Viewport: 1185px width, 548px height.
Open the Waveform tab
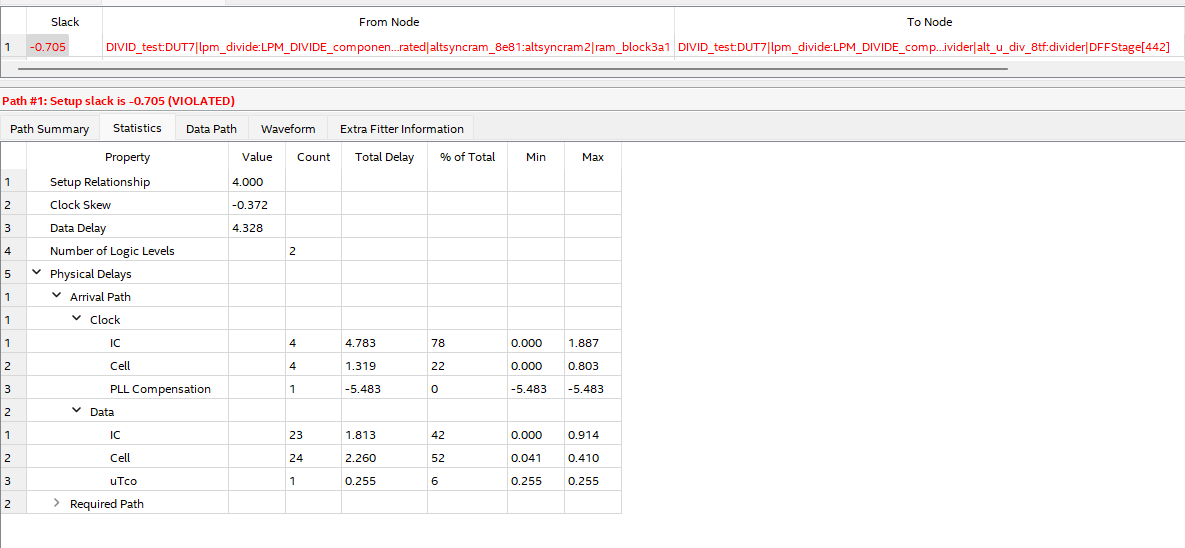[288, 128]
